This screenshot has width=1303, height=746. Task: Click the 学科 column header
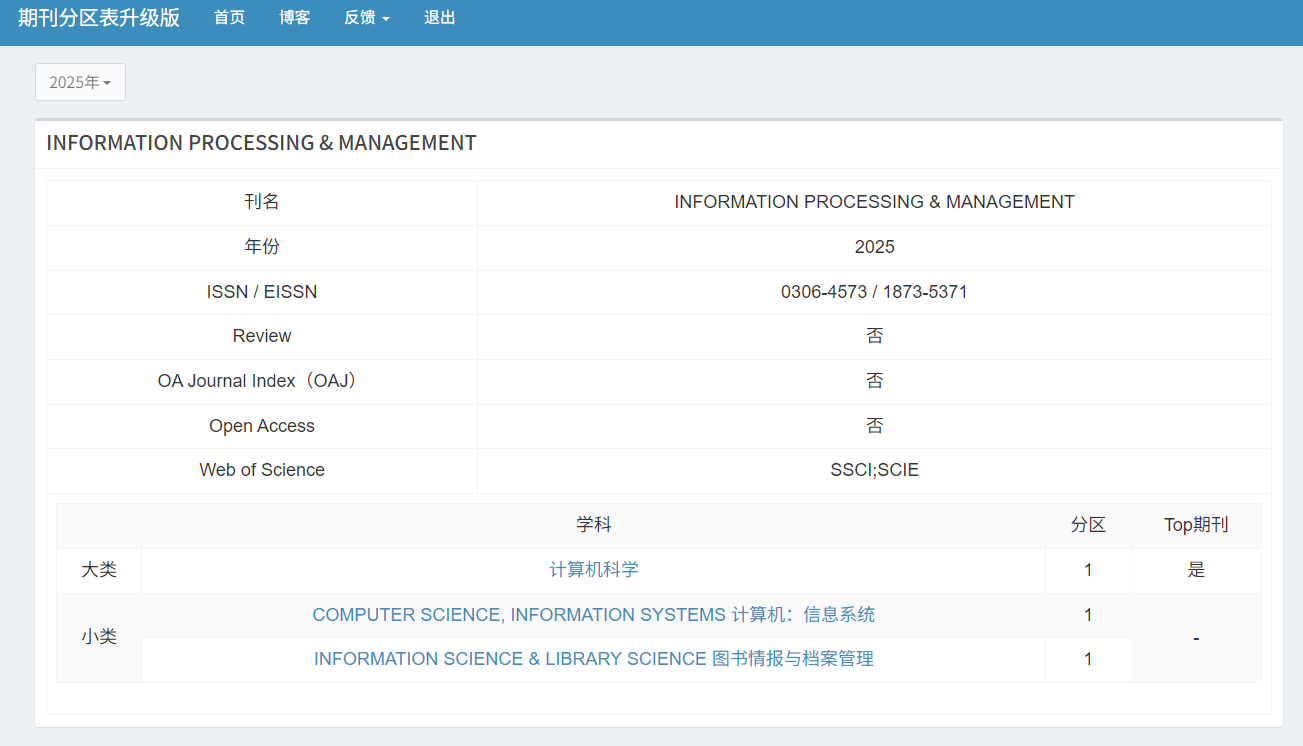593,525
